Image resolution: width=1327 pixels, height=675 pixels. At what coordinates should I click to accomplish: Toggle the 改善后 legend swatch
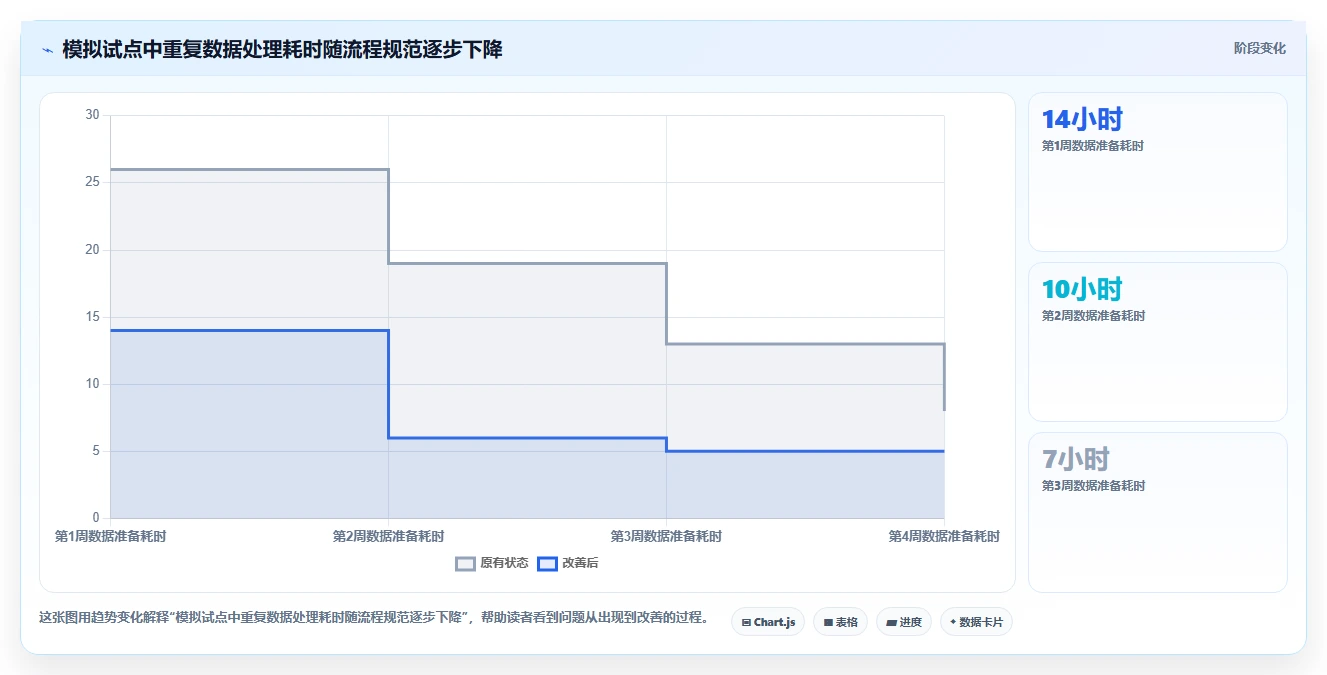coord(547,563)
